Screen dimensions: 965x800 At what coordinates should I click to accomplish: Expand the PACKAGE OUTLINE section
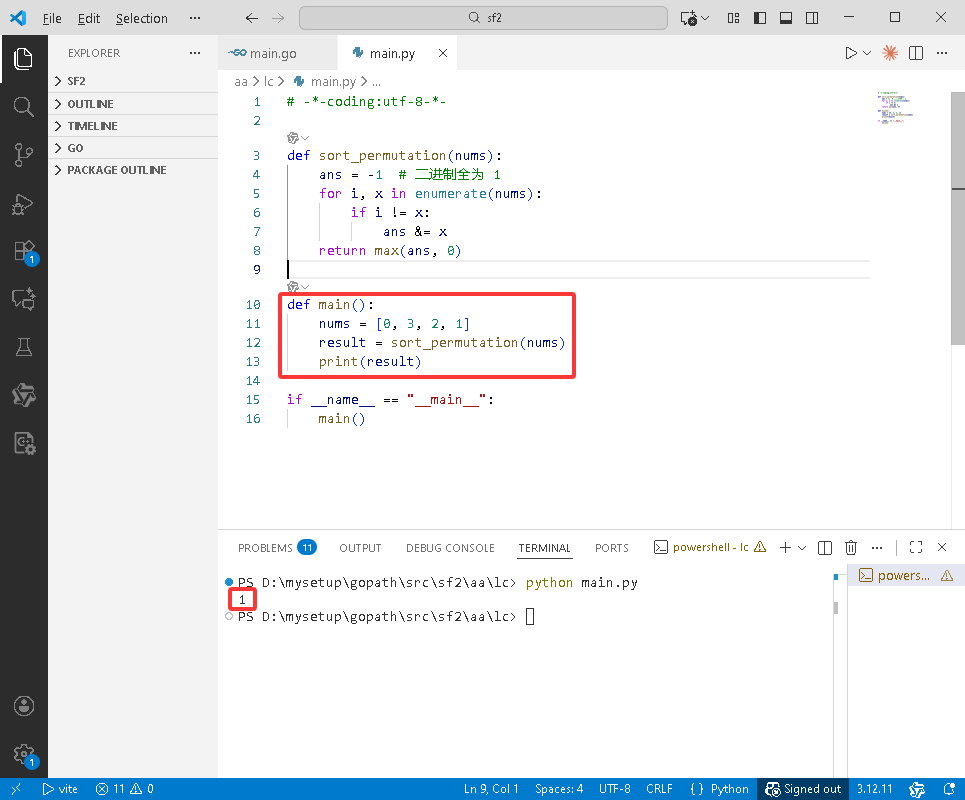tap(133, 170)
